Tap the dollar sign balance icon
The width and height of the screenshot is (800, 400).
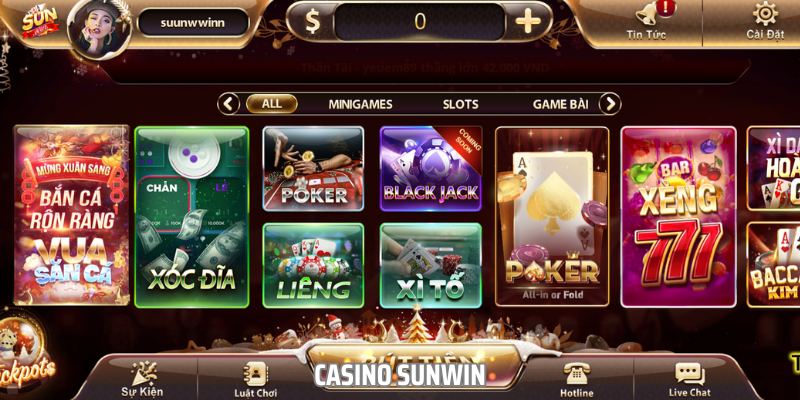coord(312,22)
